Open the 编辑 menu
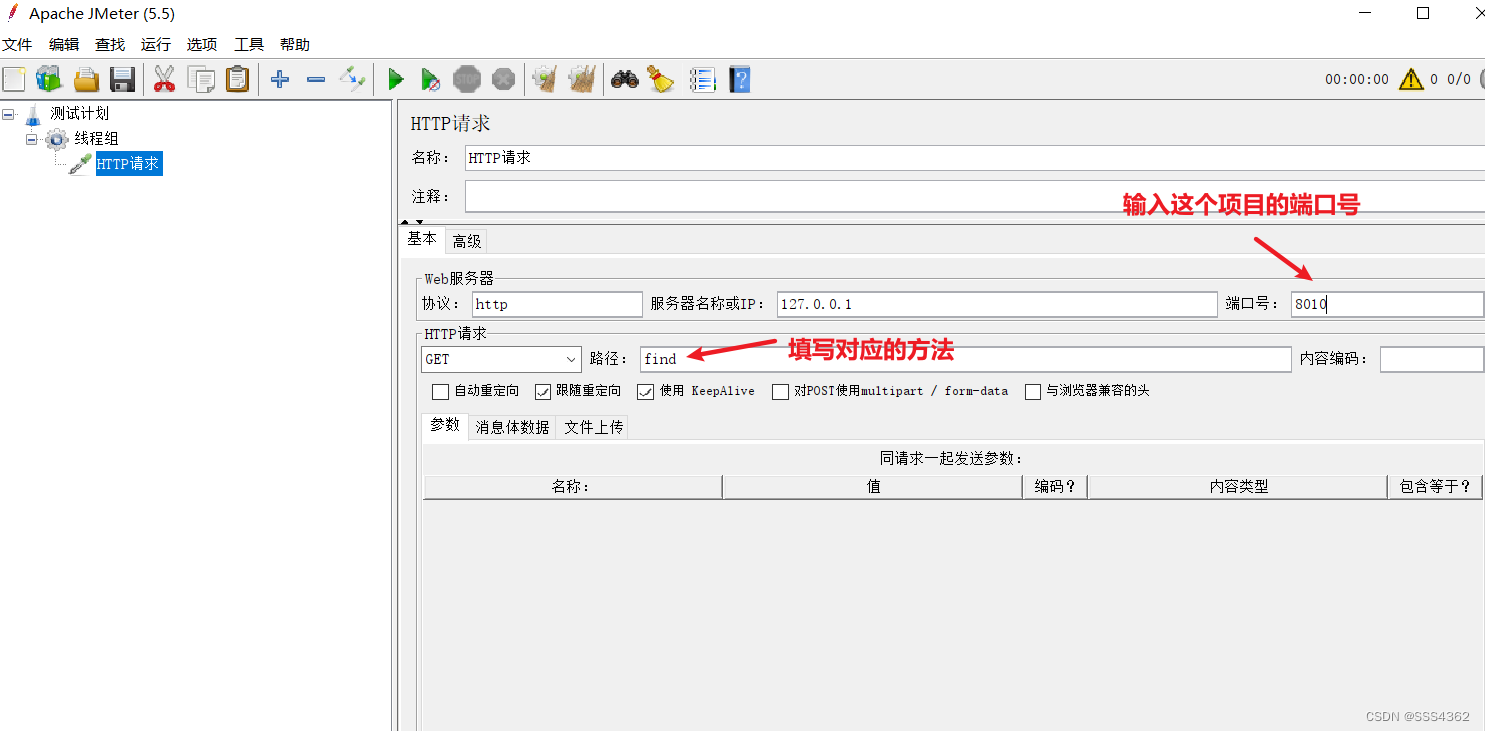 64,45
